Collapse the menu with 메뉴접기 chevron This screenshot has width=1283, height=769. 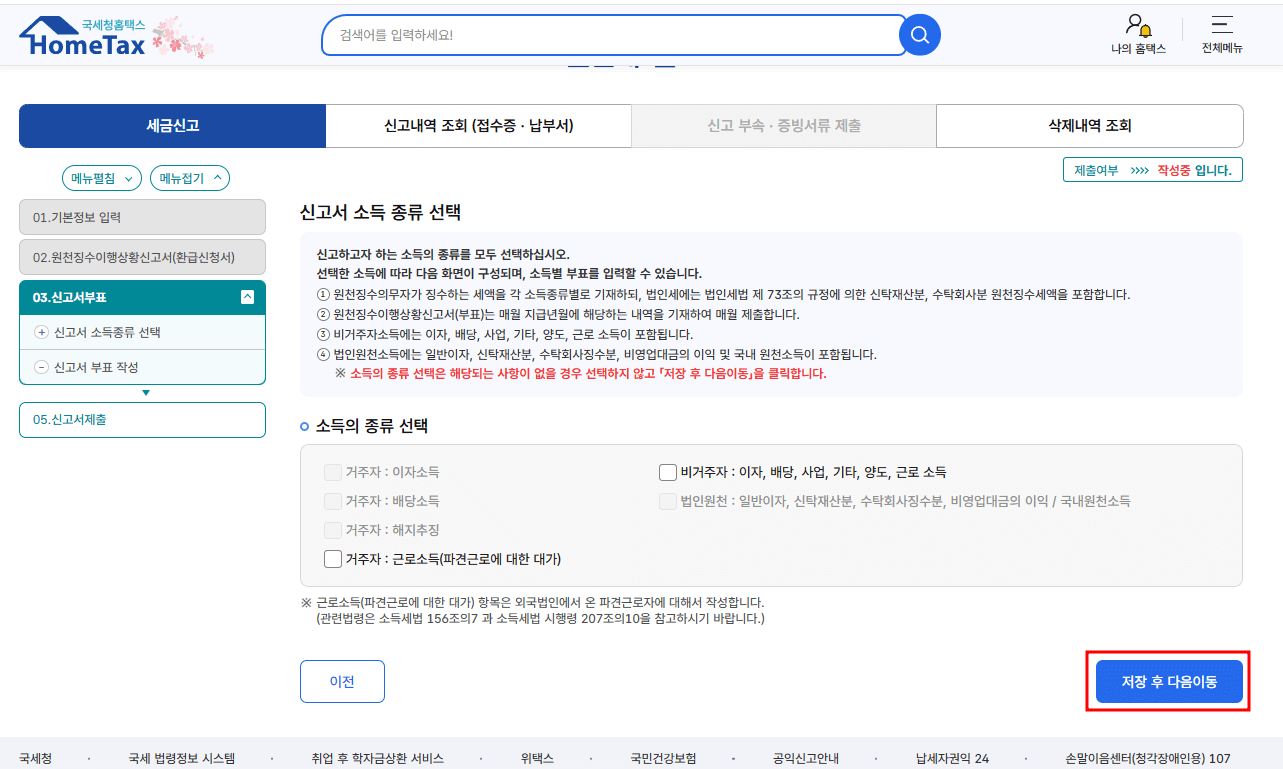(189, 177)
